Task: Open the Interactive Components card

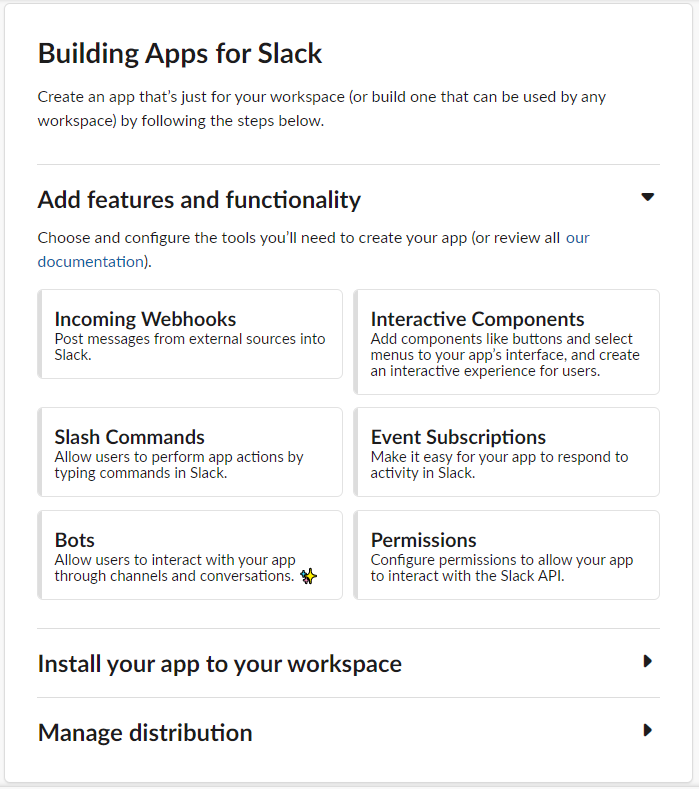Action: click(507, 342)
